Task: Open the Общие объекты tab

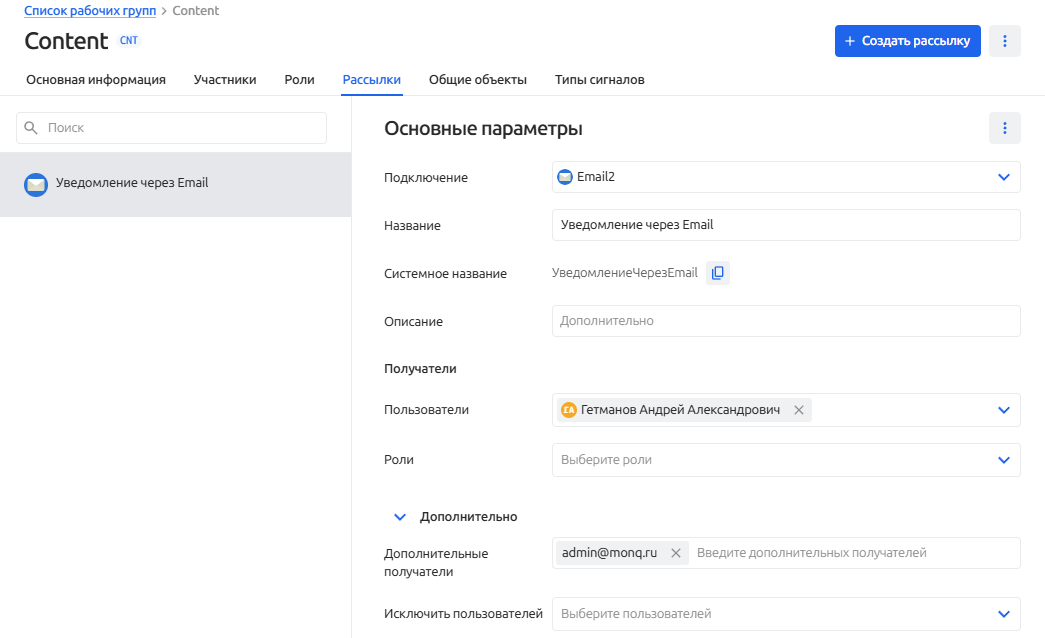Action: click(477, 80)
